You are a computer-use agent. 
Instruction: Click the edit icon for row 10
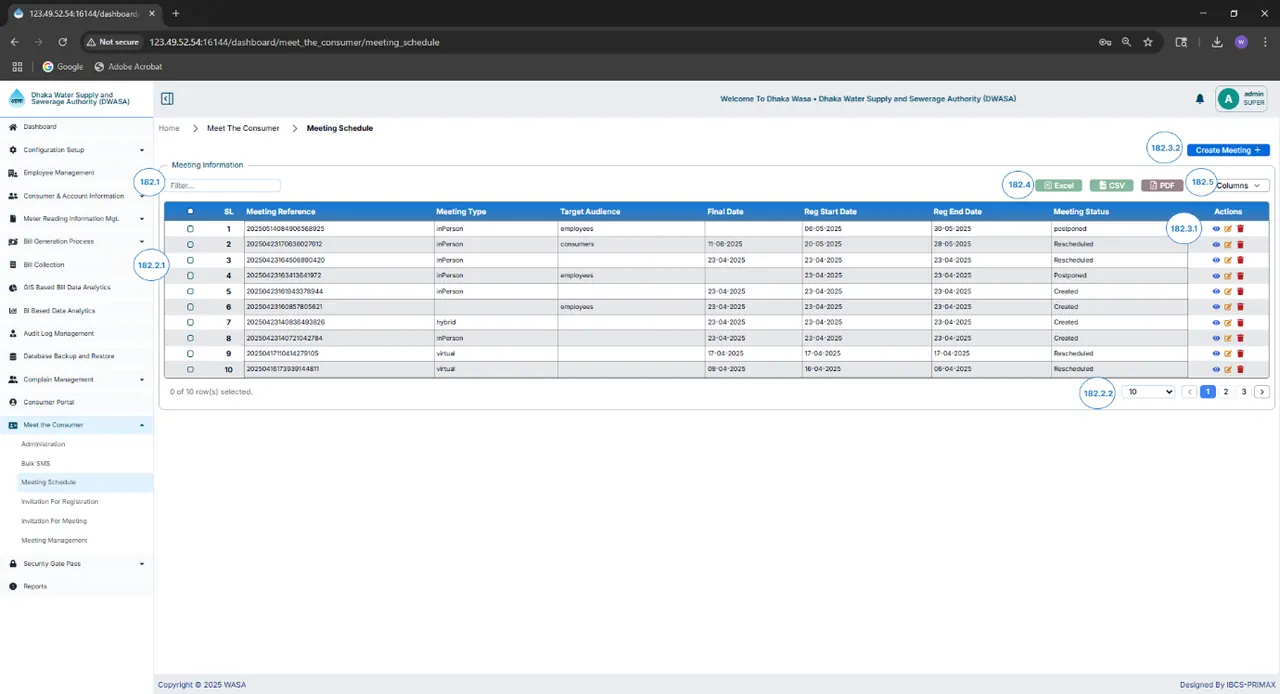pyautogui.click(x=1228, y=369)
